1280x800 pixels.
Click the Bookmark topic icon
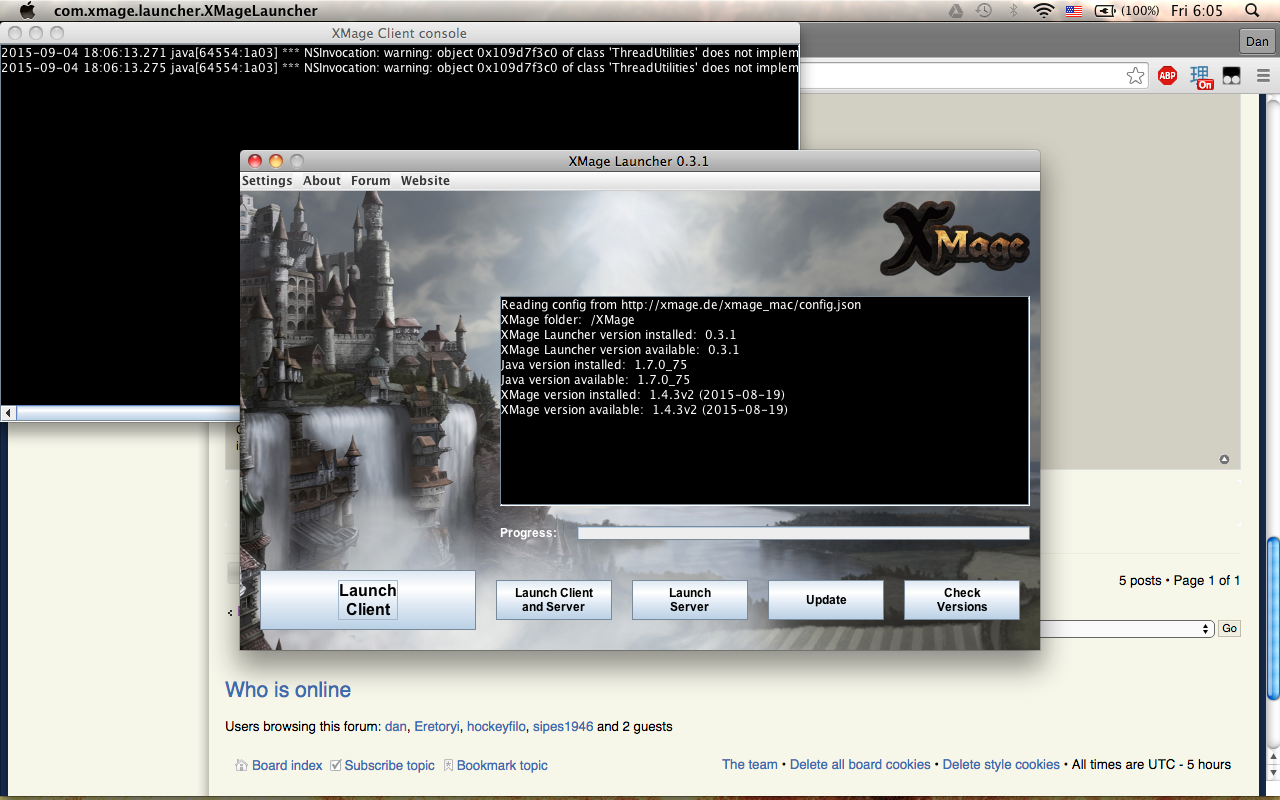pos(448,765)
